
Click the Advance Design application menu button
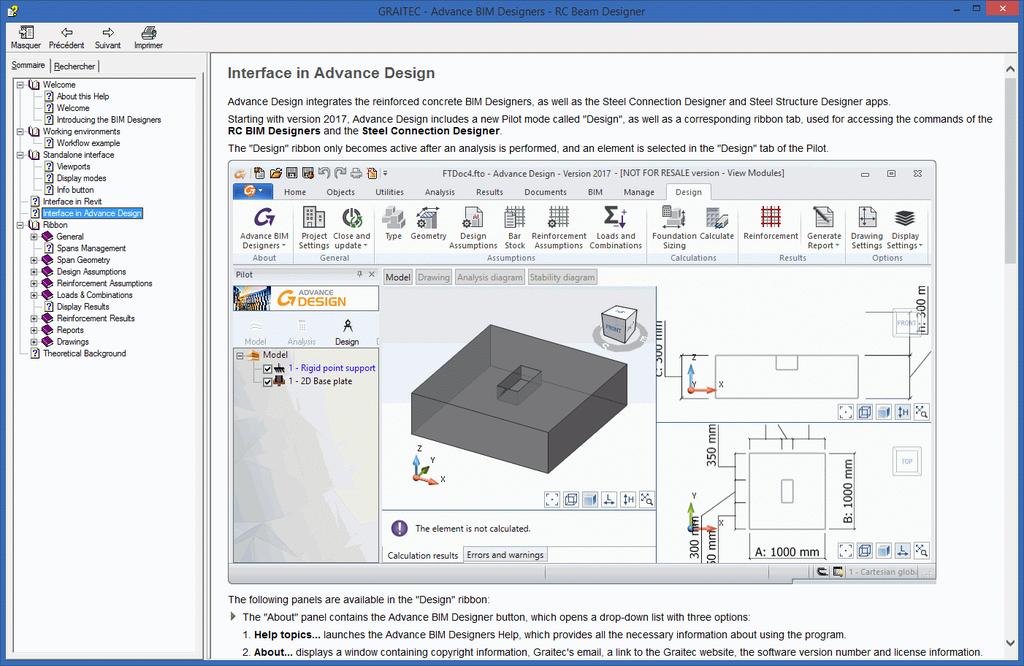pyautogui.click(x=254, y=191)
